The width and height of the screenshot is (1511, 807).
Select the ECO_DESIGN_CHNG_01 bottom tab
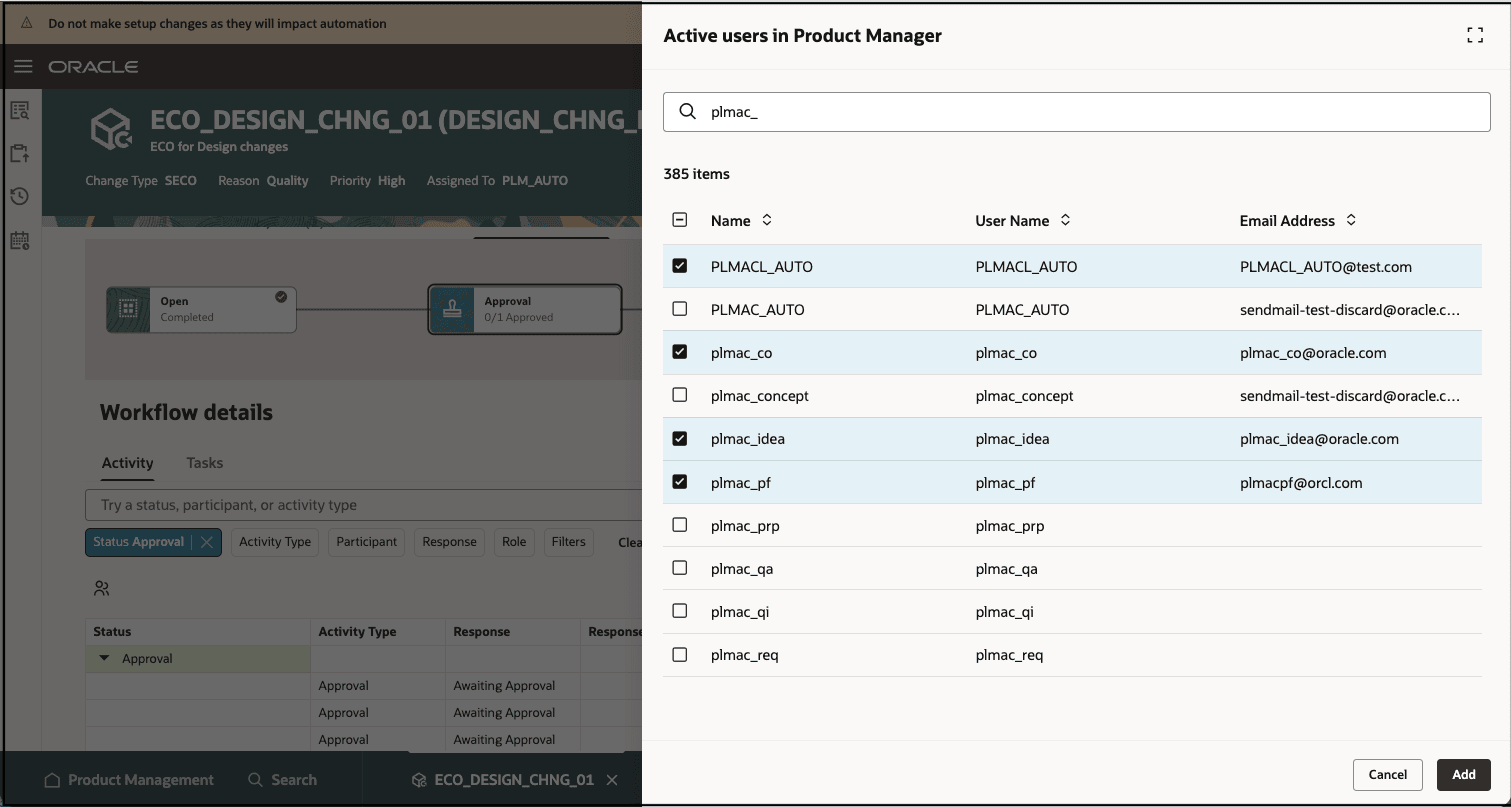click(503, 780)
